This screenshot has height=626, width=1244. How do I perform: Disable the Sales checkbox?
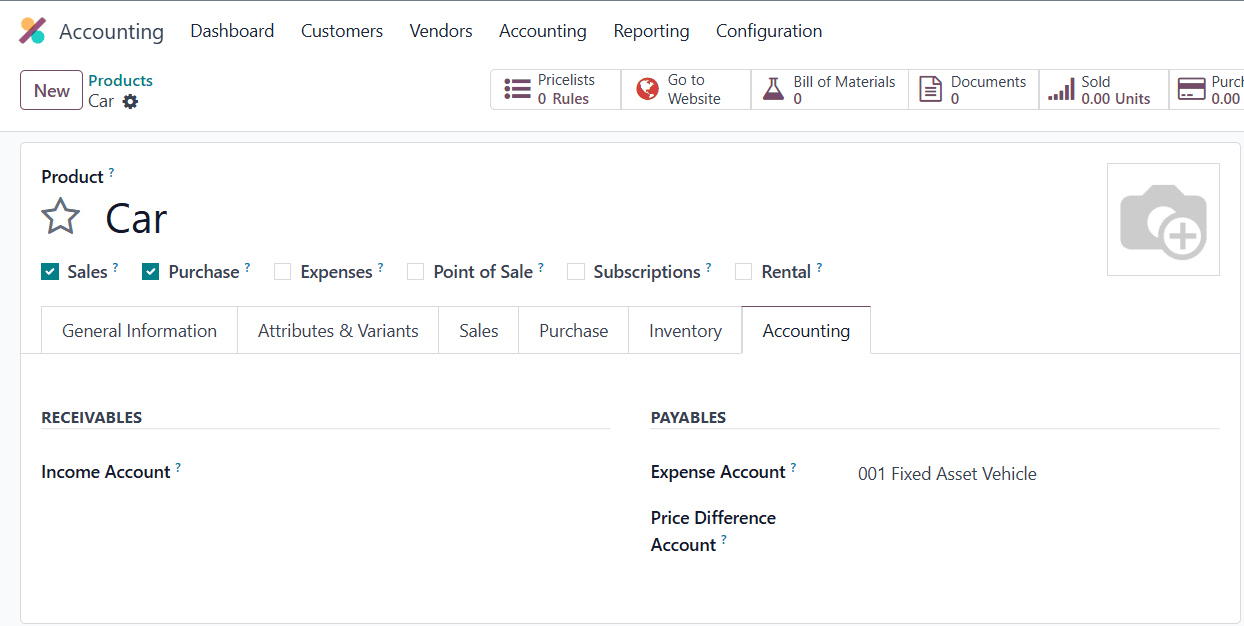click(50, 271)
